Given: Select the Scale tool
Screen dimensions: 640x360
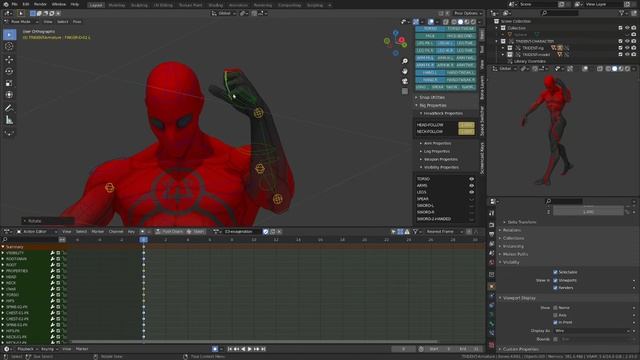Looking at the screenshot, I should tap(9, 83).
